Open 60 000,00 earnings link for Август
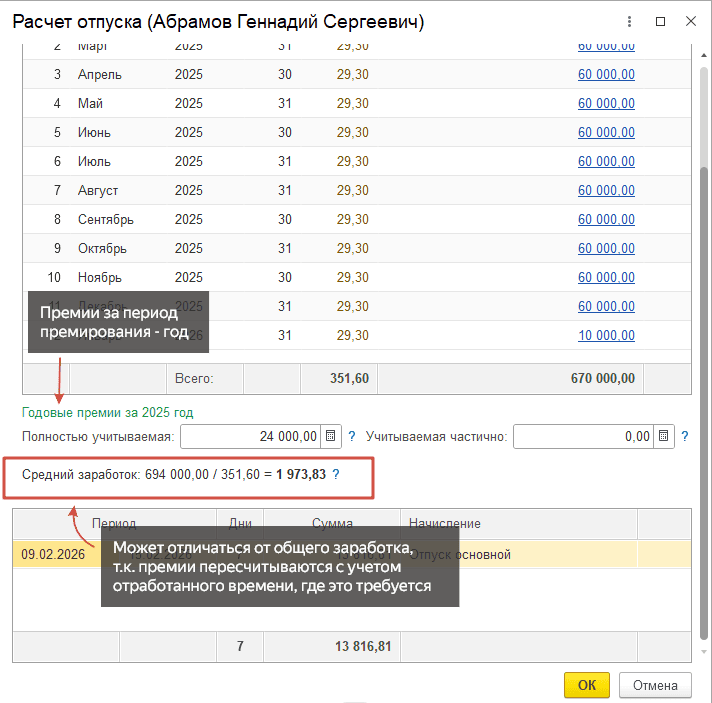The image size is (712, 703). [x=606, y=191]
